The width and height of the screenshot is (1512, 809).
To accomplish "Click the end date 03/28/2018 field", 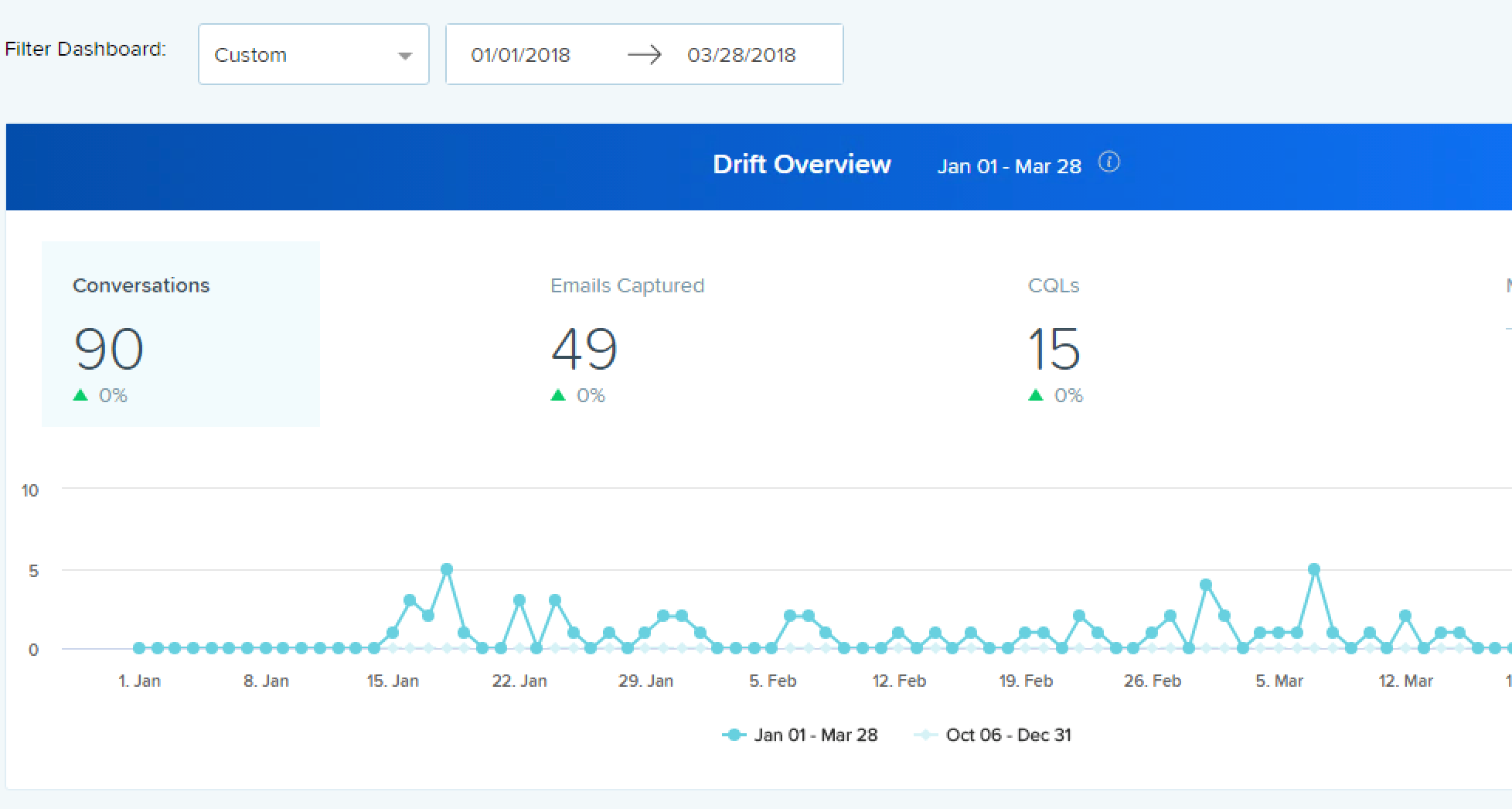I will [741, 55].
